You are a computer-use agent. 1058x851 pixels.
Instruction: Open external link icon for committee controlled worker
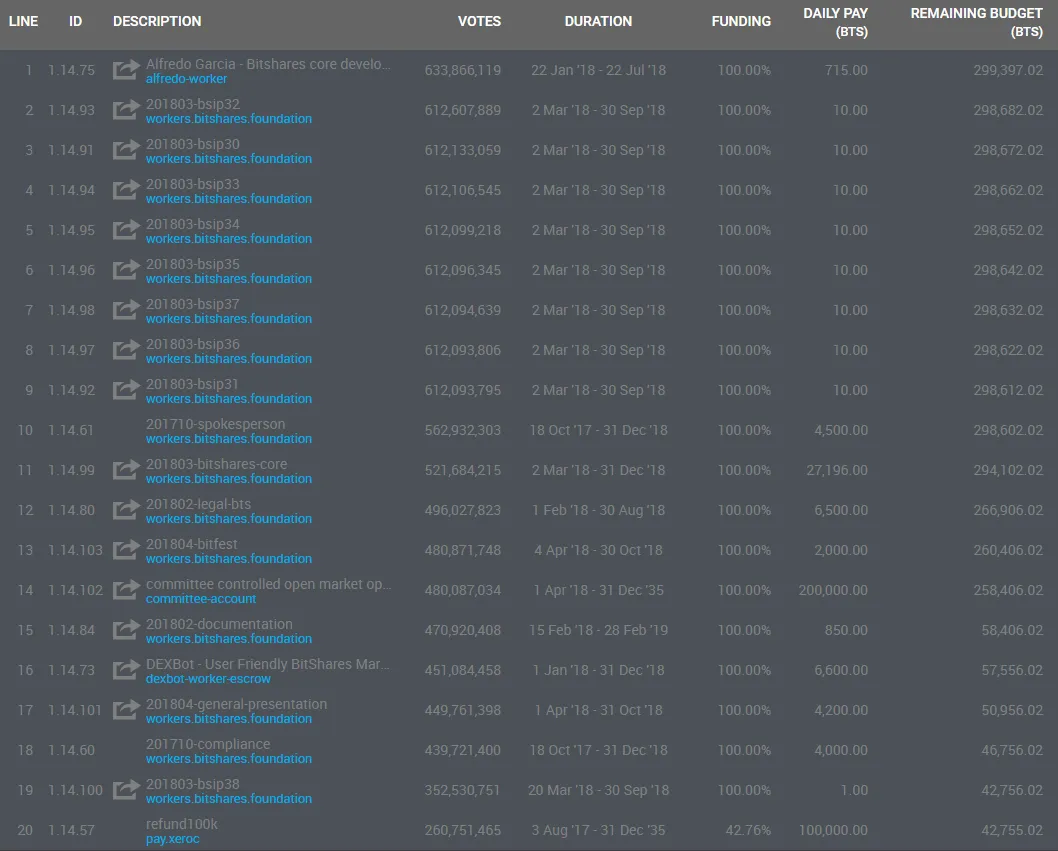click(x=126, y=590)
